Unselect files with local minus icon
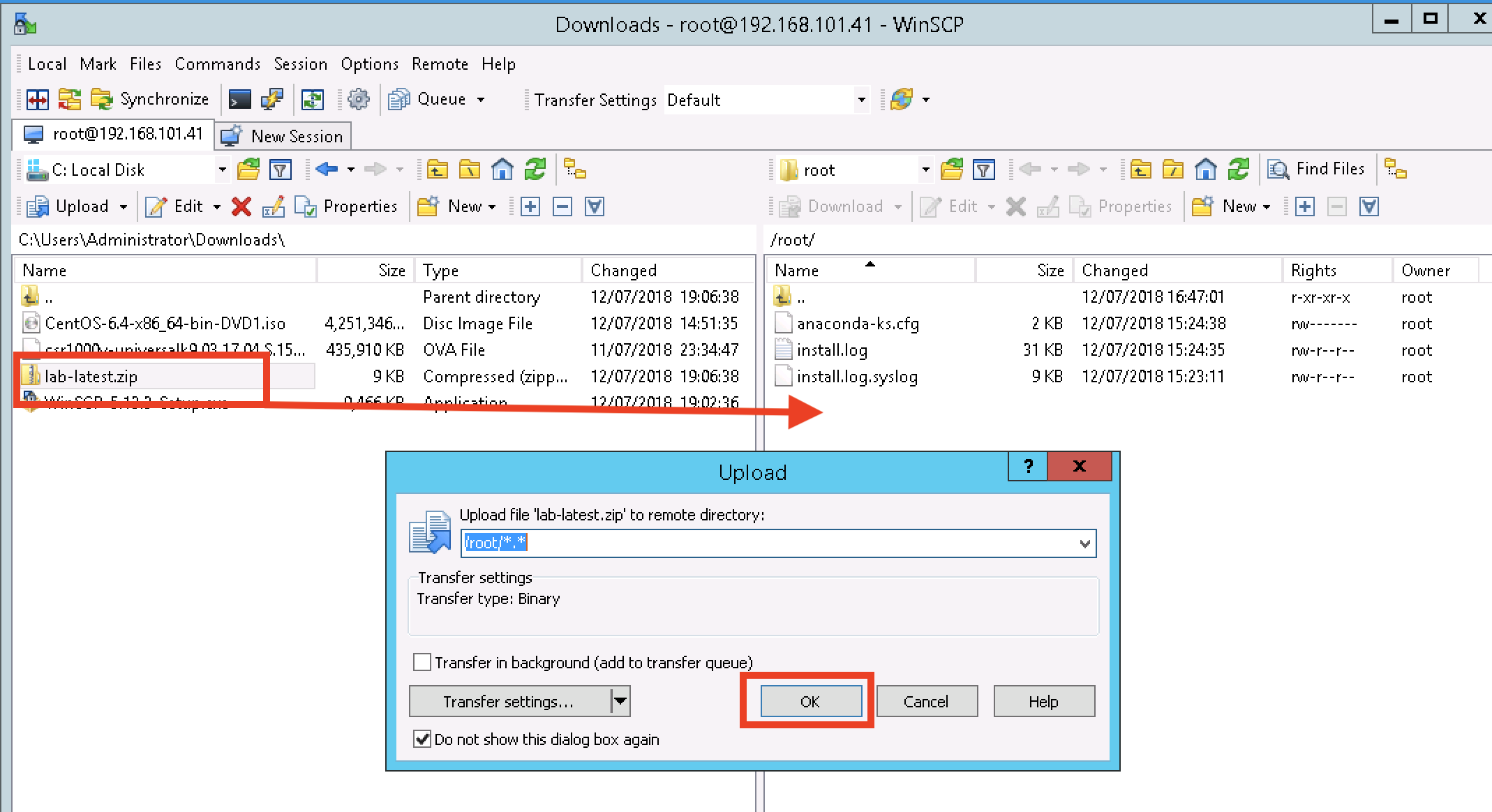The height and width of the screenshot is (812, 1492). (562, 206)
